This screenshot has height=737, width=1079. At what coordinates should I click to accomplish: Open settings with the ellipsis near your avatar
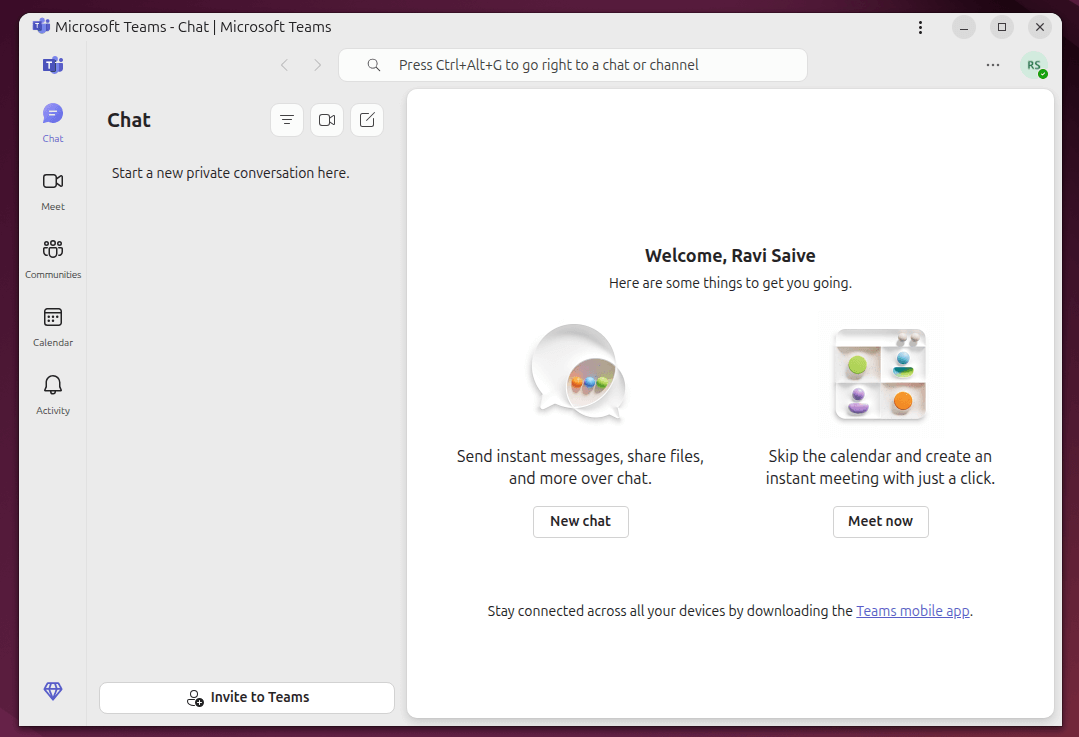pyautogui.click(x=992, y=64)
